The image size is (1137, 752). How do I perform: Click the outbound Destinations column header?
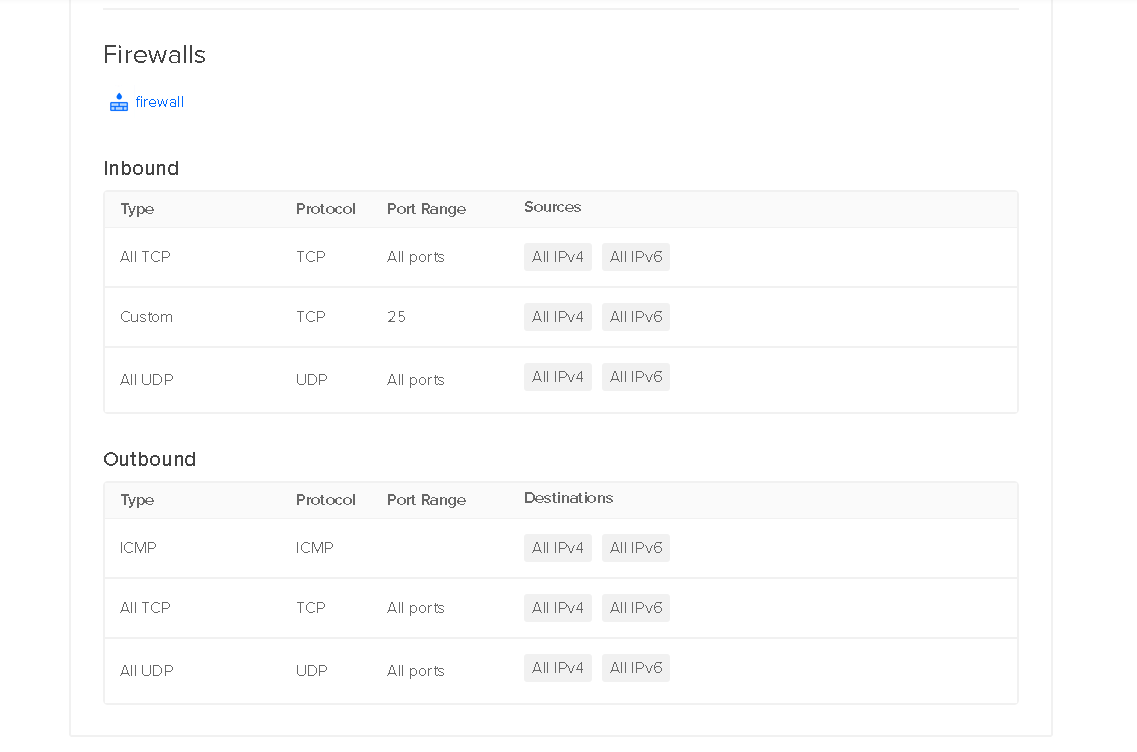(x=568, y=498)
